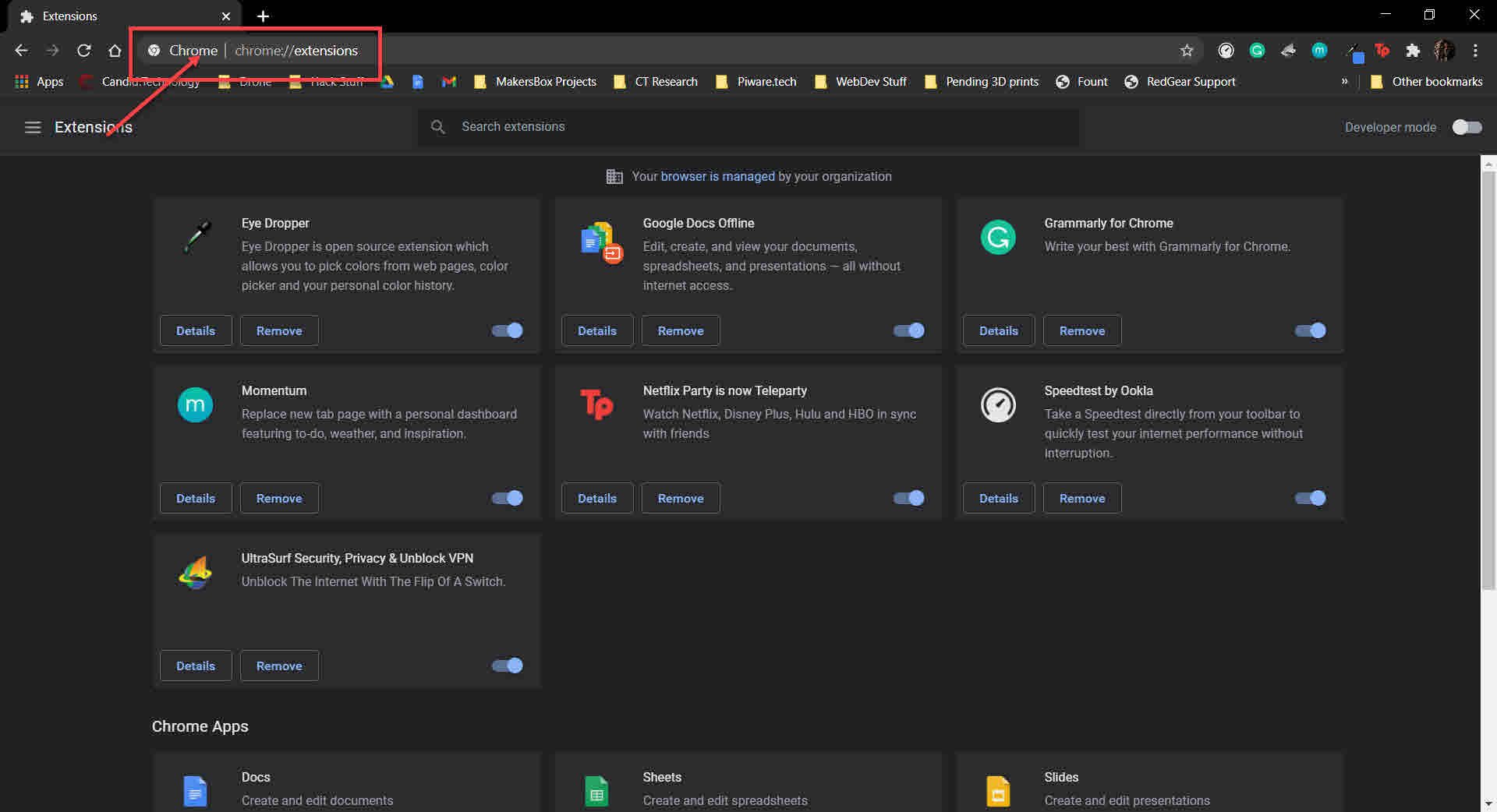Open the browser is managed link
1497x812 pixels.
pyautogui.click(x=717, y=176)
